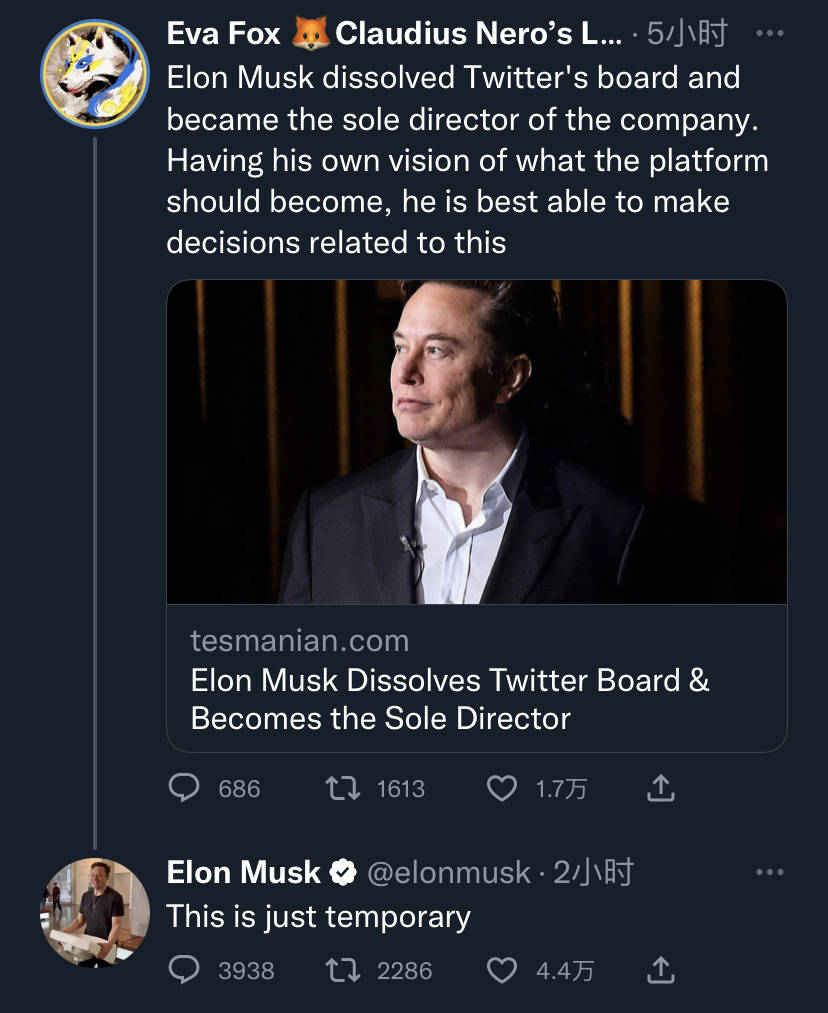Open Eva Fox's profile avatar

(95, 73)
